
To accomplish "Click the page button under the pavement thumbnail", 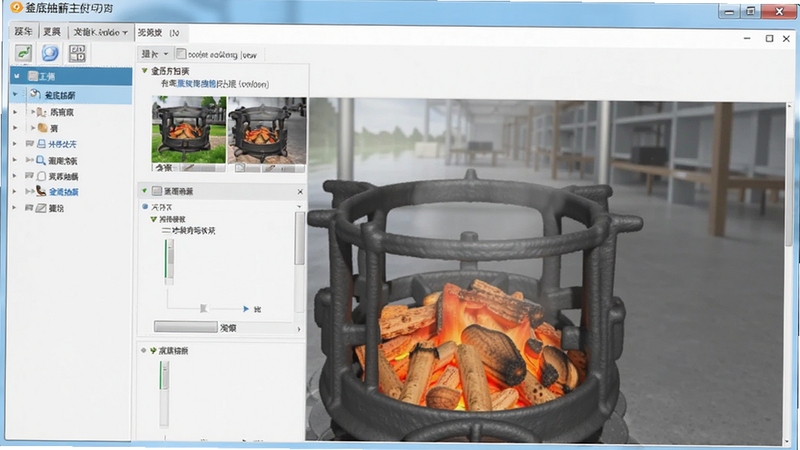I will pos(240,167).
